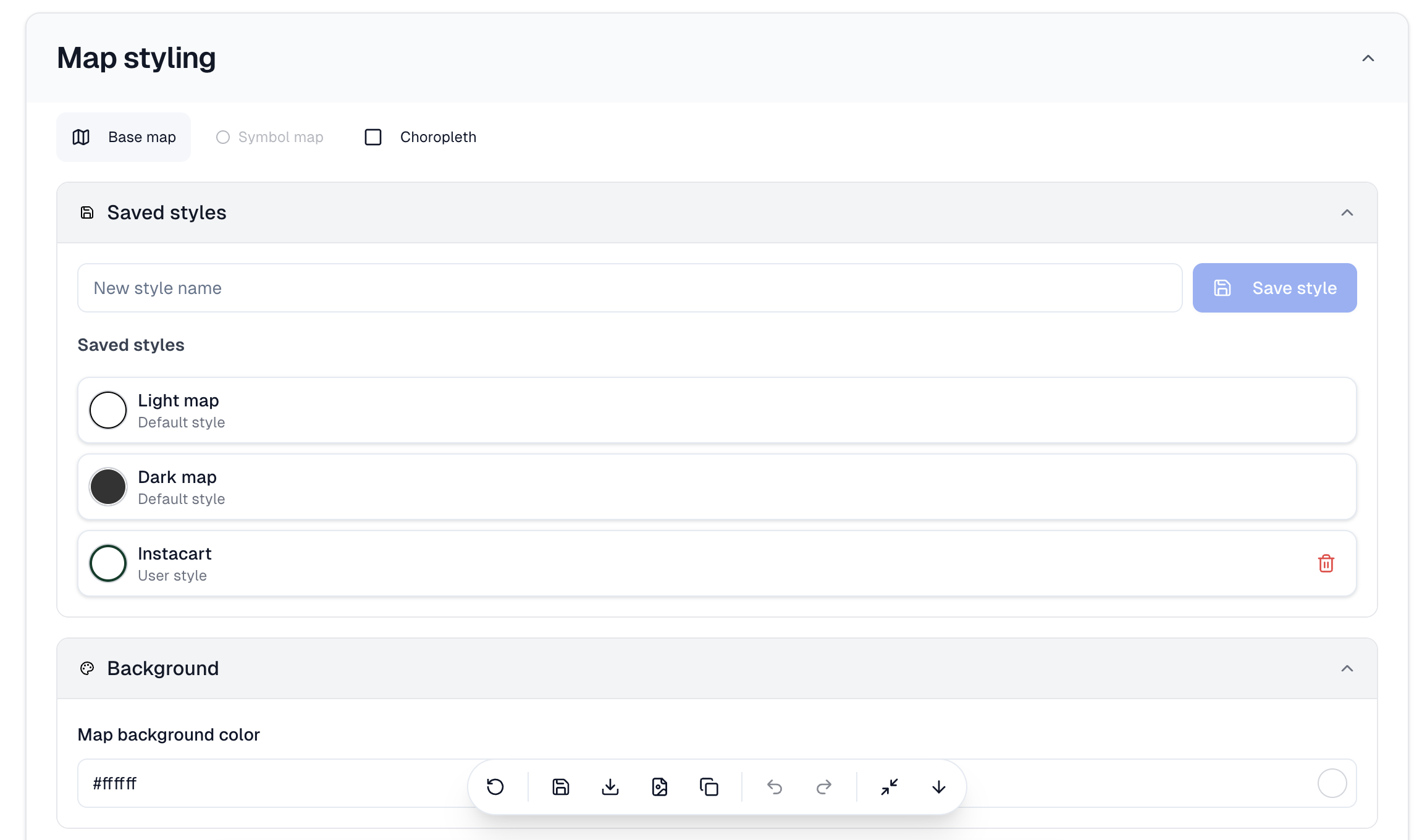Viewport: 1422px width, 840px height.
Task: Click the palette icon beside Background header
Action: point(87,668)
